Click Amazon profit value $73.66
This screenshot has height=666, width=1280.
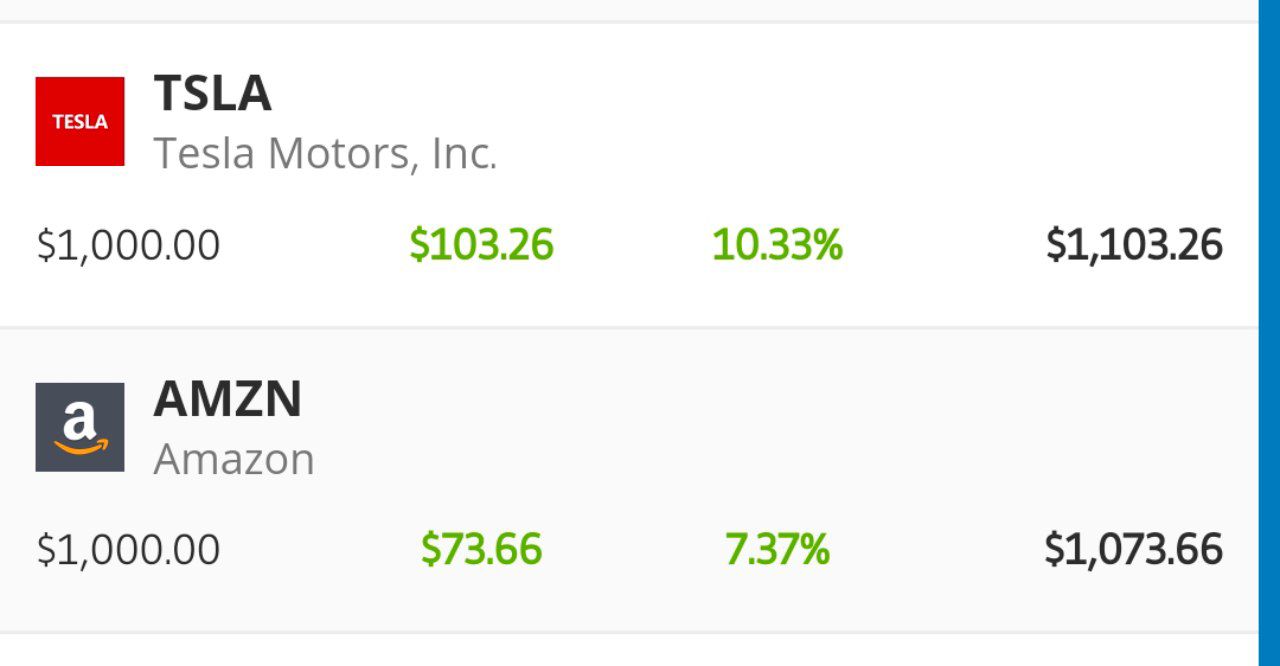click(x=481, y=550)
